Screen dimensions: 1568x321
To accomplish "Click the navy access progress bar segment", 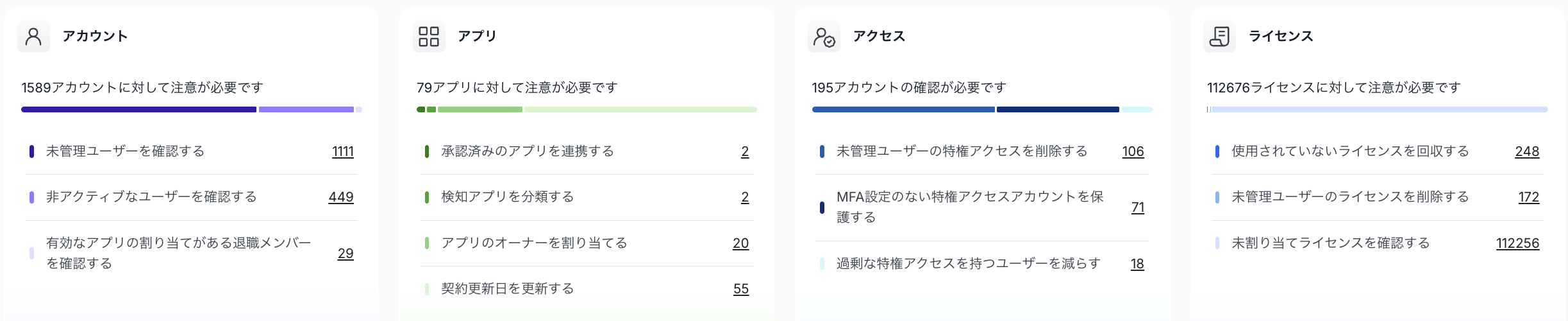I will 1058,110.
